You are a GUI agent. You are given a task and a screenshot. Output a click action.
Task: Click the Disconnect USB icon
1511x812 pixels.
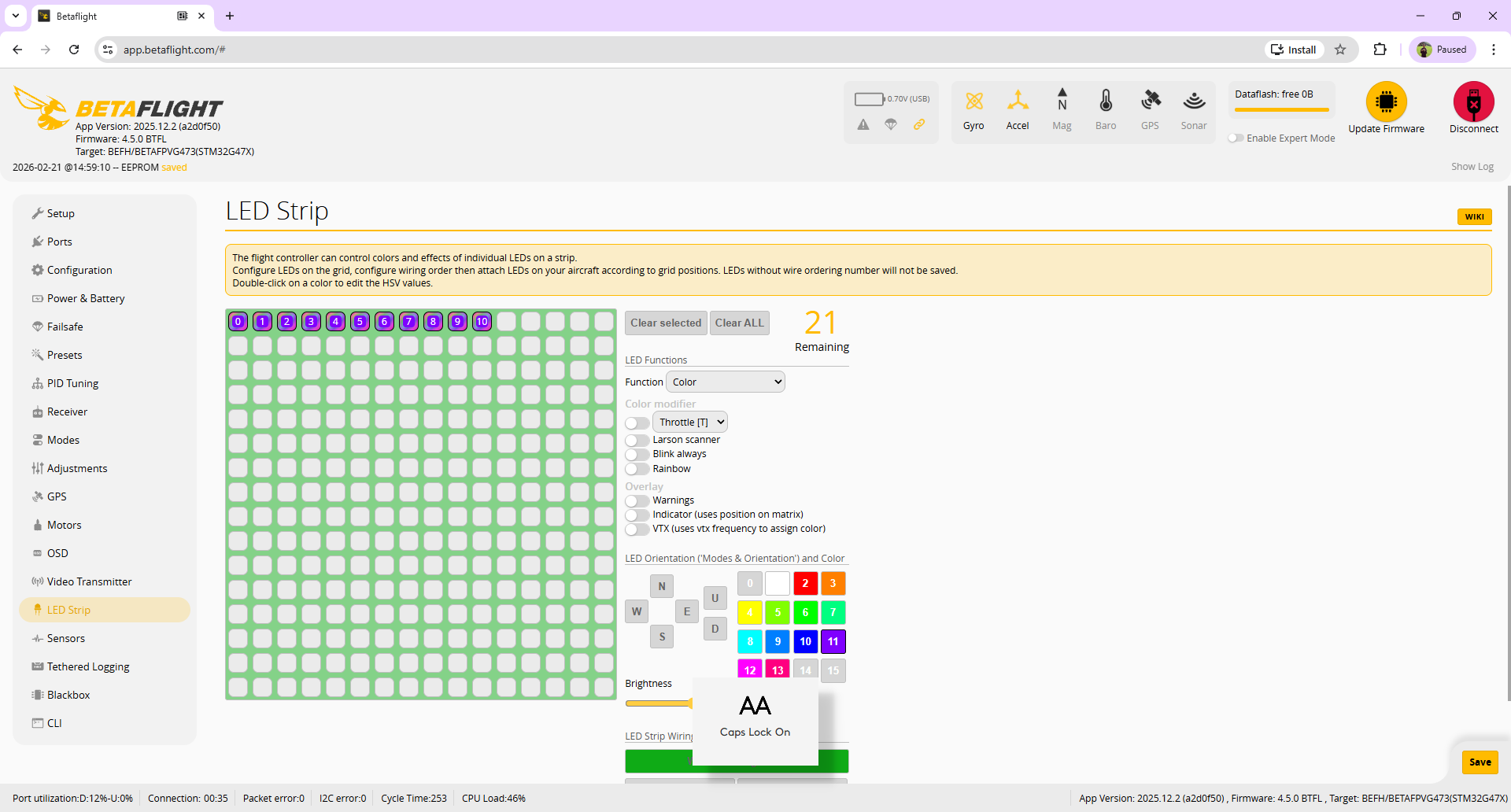point(1473,102)
